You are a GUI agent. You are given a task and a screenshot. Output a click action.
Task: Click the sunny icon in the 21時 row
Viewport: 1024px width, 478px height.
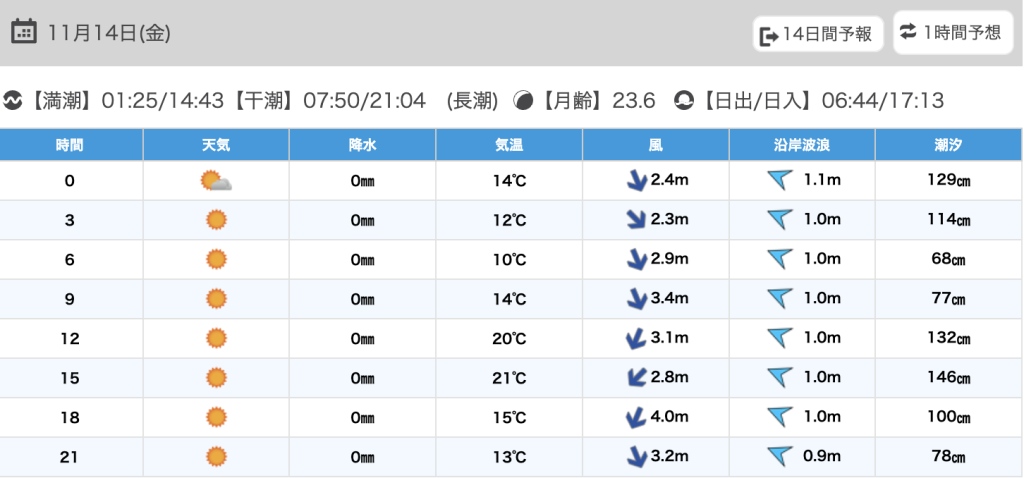coord(216,457)
